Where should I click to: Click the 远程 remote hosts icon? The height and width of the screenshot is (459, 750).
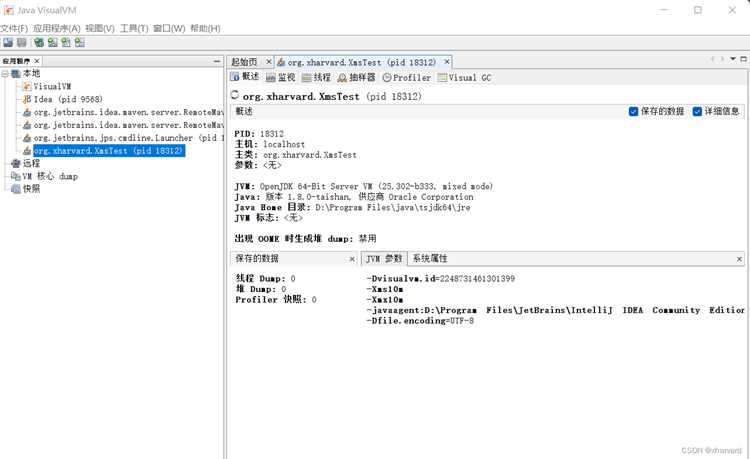(x=16, y=164)
